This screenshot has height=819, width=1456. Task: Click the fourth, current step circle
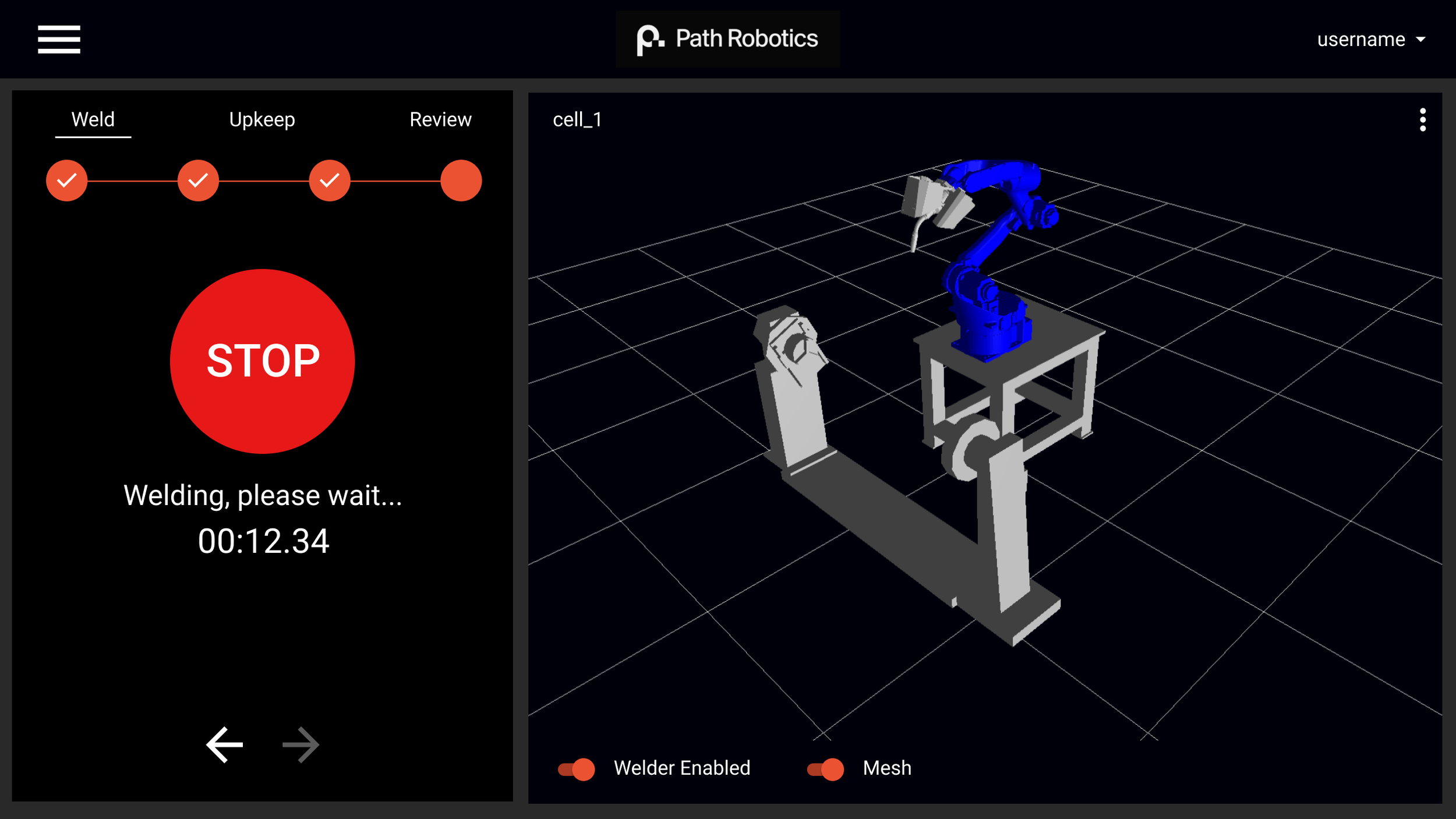coord(461,181)
